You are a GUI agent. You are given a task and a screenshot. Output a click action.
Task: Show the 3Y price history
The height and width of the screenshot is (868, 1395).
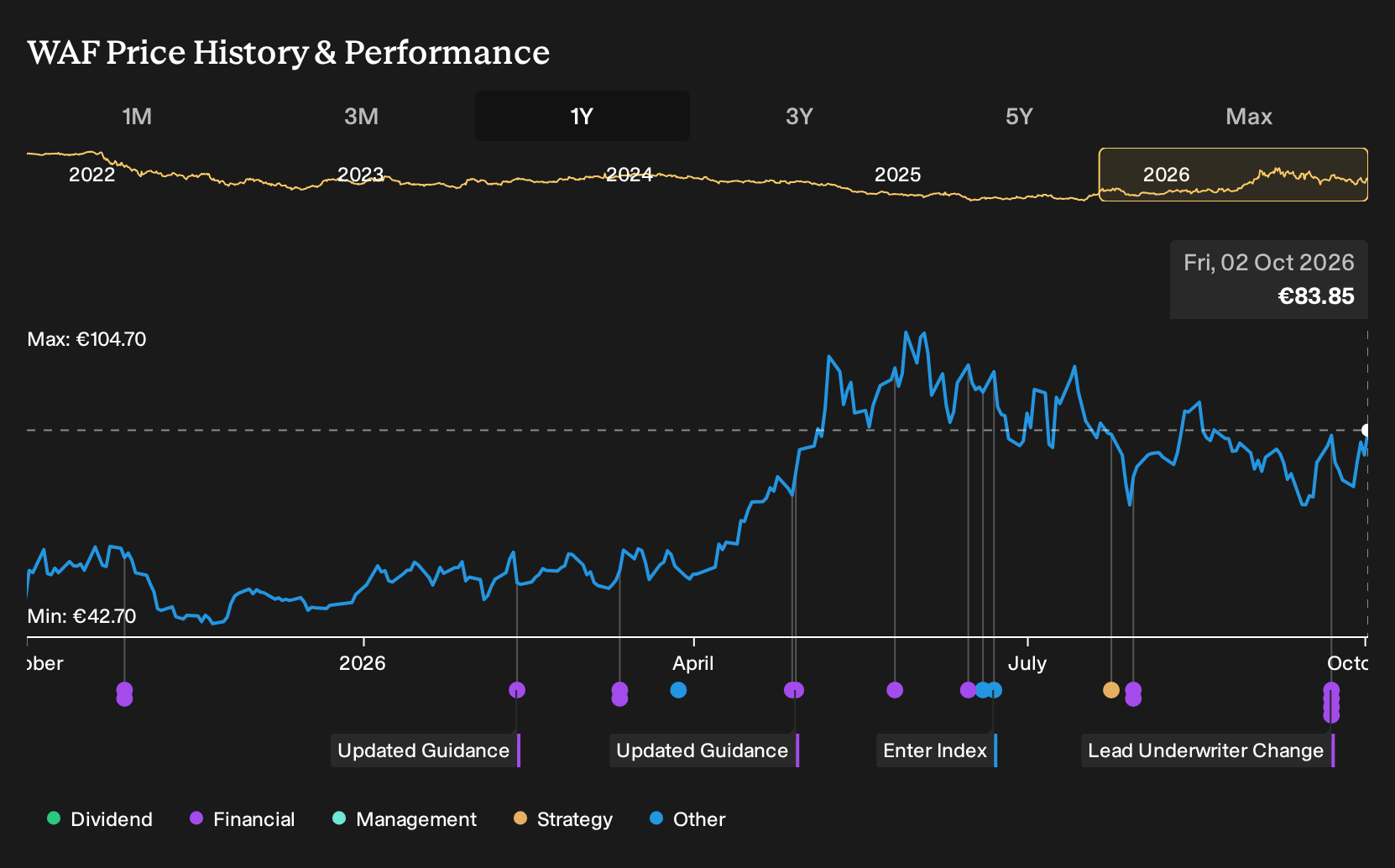(799, 116)
